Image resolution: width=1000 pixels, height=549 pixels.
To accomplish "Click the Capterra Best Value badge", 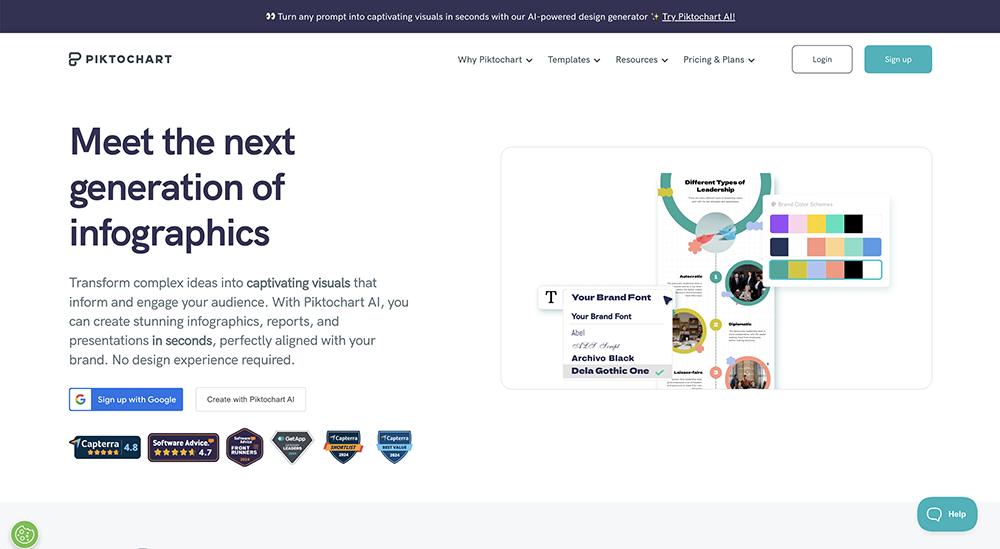I will point(394,446).
